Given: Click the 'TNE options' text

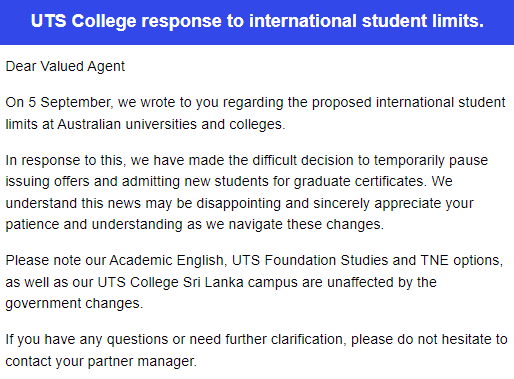Looking at the screenshot, I should [x=460, y=260].
